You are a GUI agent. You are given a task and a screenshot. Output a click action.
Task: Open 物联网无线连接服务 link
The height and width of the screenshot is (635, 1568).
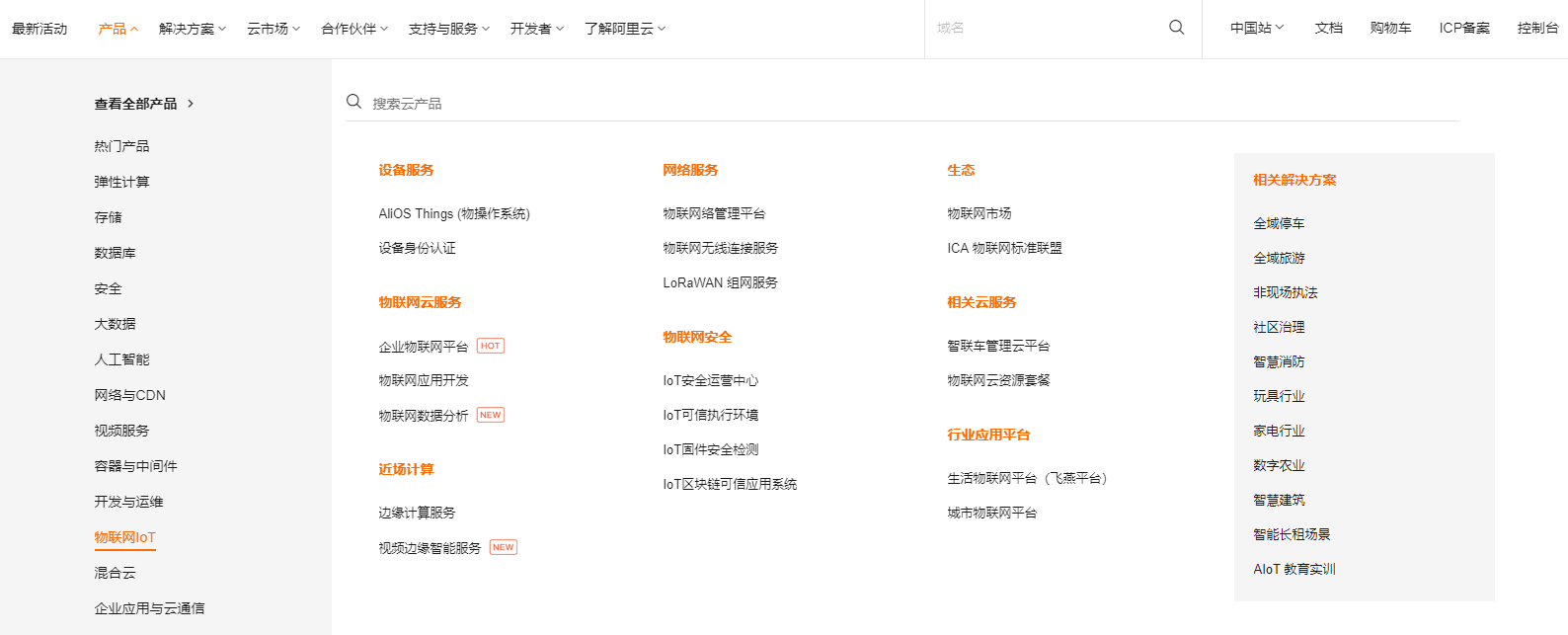[x=721, y=248]
